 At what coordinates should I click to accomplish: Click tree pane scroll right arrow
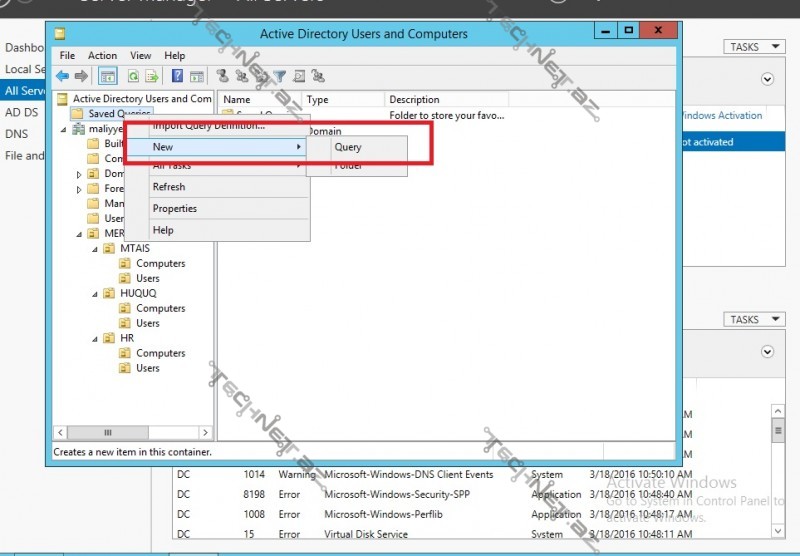point(205,433)
